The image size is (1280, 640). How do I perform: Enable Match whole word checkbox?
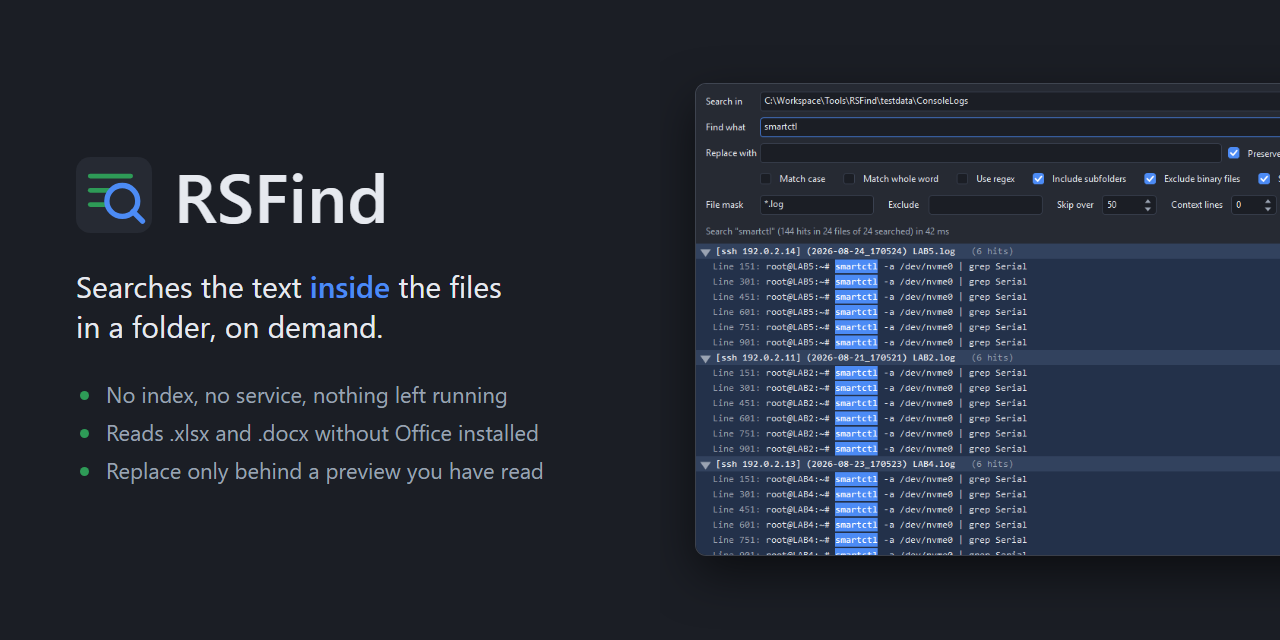pos(849,179)
